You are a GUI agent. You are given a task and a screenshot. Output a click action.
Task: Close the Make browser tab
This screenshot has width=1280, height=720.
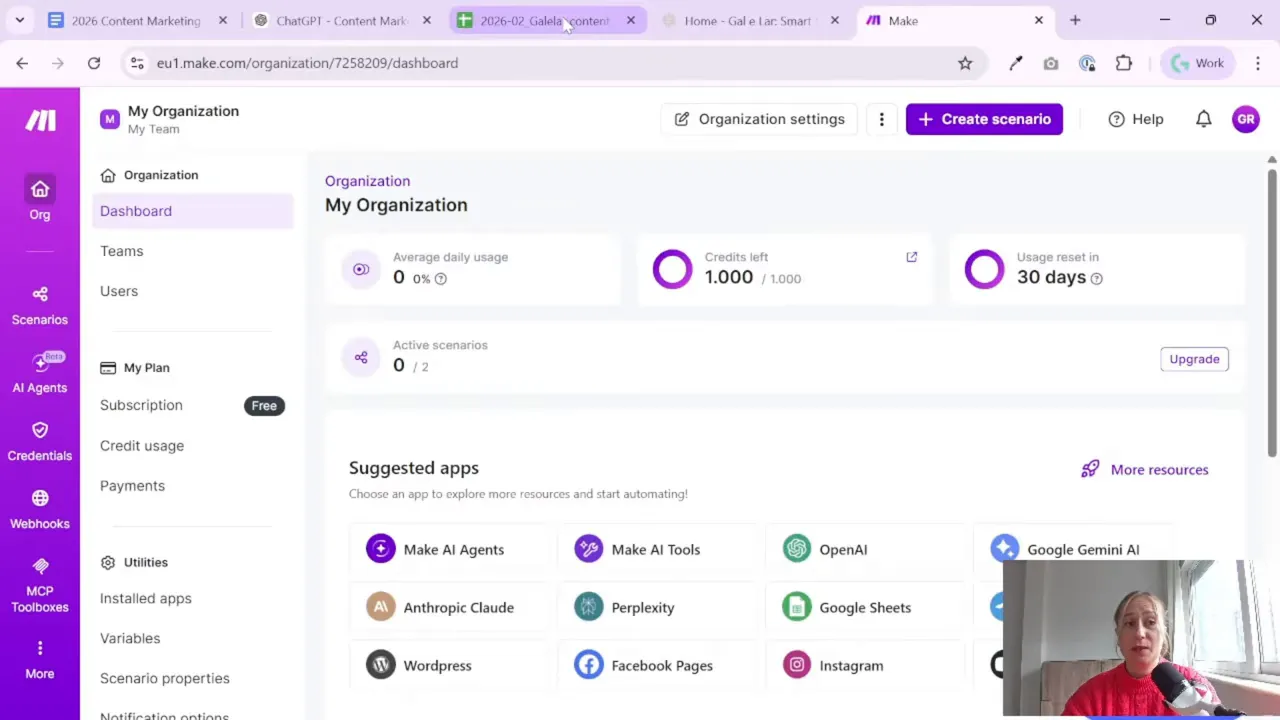1039,20
